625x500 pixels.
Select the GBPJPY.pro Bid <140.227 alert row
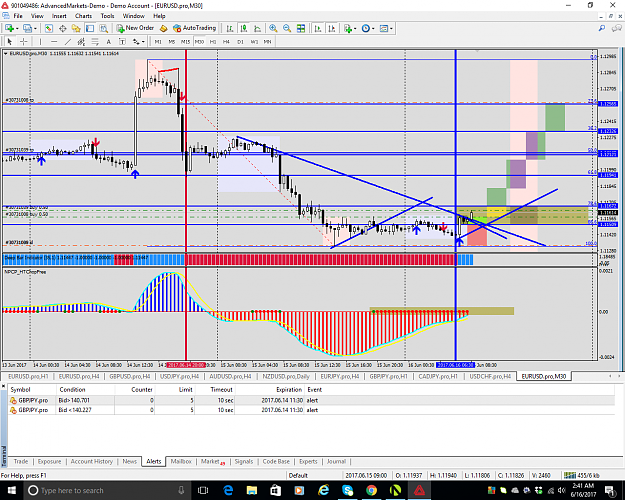point(311,410)
